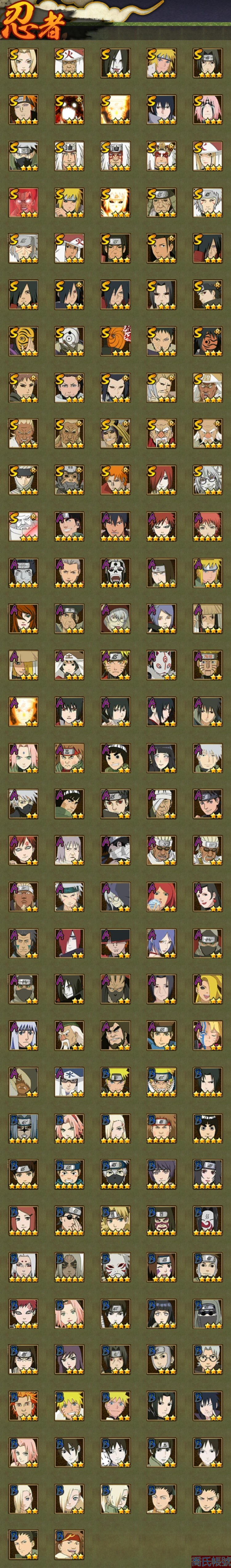Screen dimensions: 231x1568
Task: Select the A-rank bowl-cut Rock Lee portrait
Action: 115,757
